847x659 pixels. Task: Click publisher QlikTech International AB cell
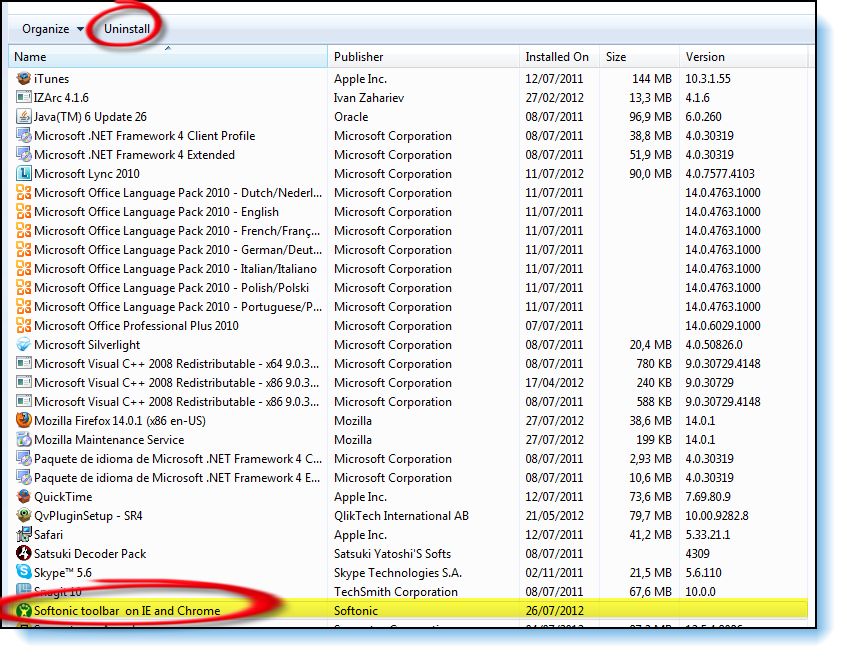[x=401, y=515]
